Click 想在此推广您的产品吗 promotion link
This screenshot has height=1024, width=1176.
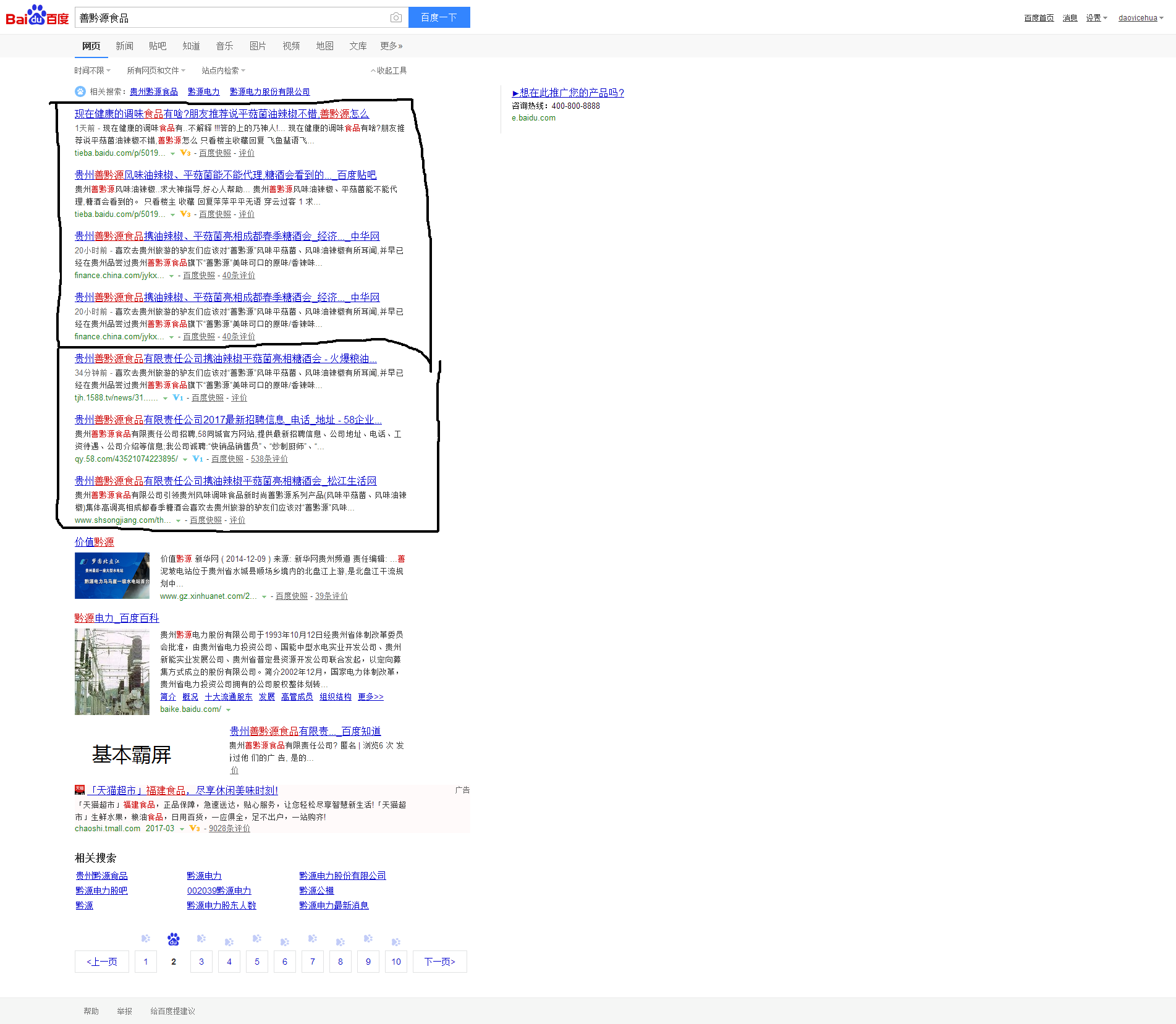[568, 93]
